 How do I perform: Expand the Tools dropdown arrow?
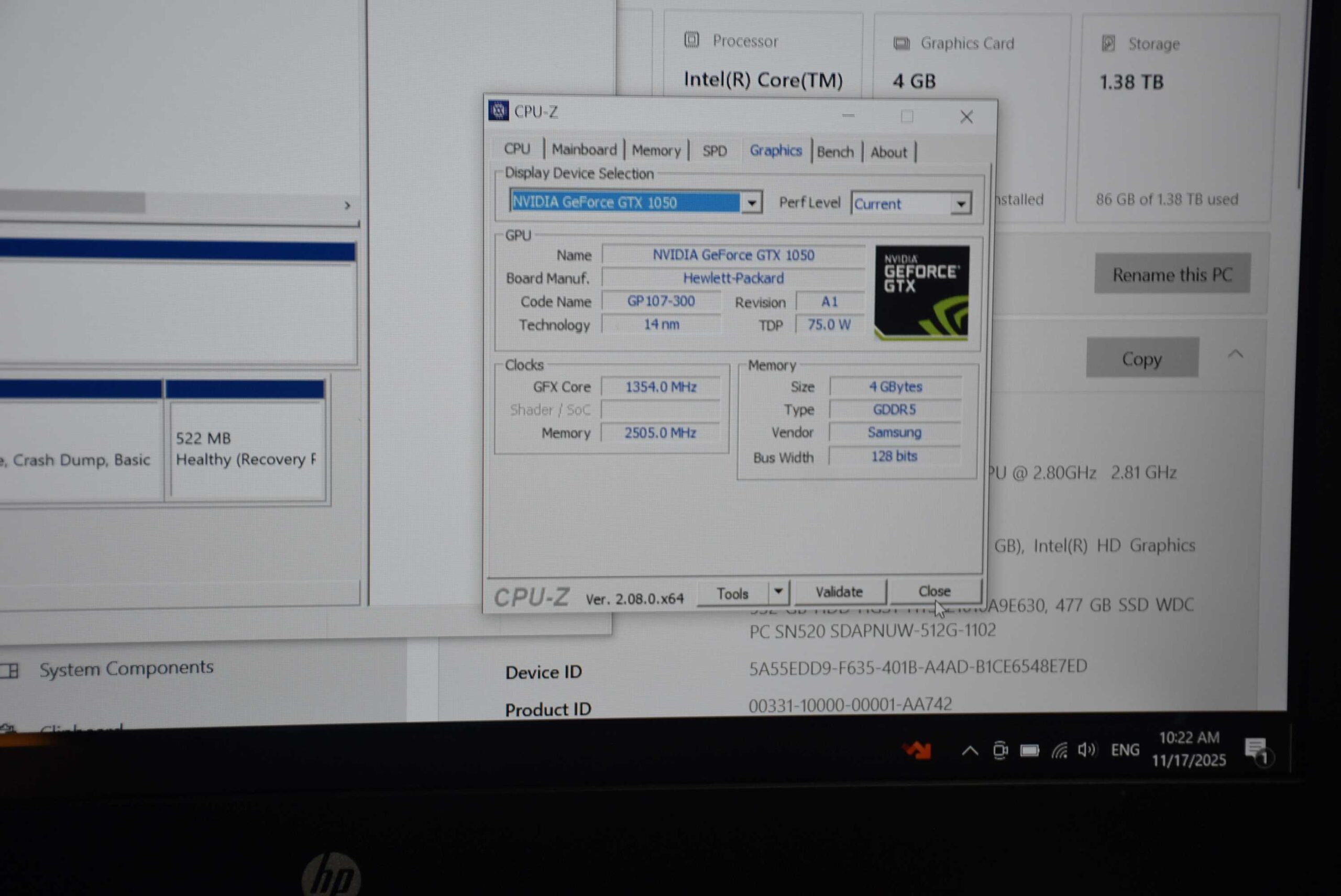point(778,592)
